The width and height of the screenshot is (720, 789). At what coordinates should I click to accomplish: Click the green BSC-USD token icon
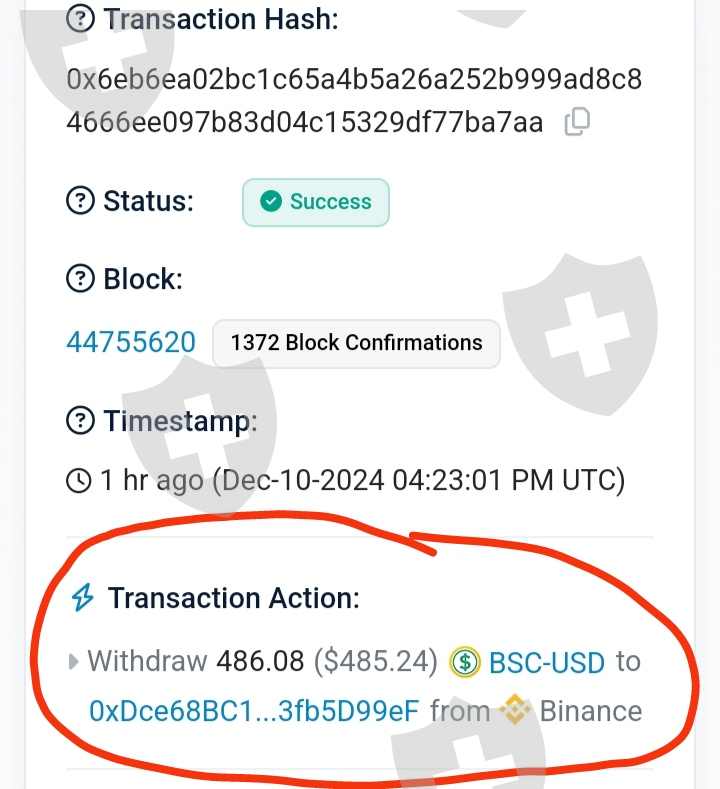pos(465,662)
